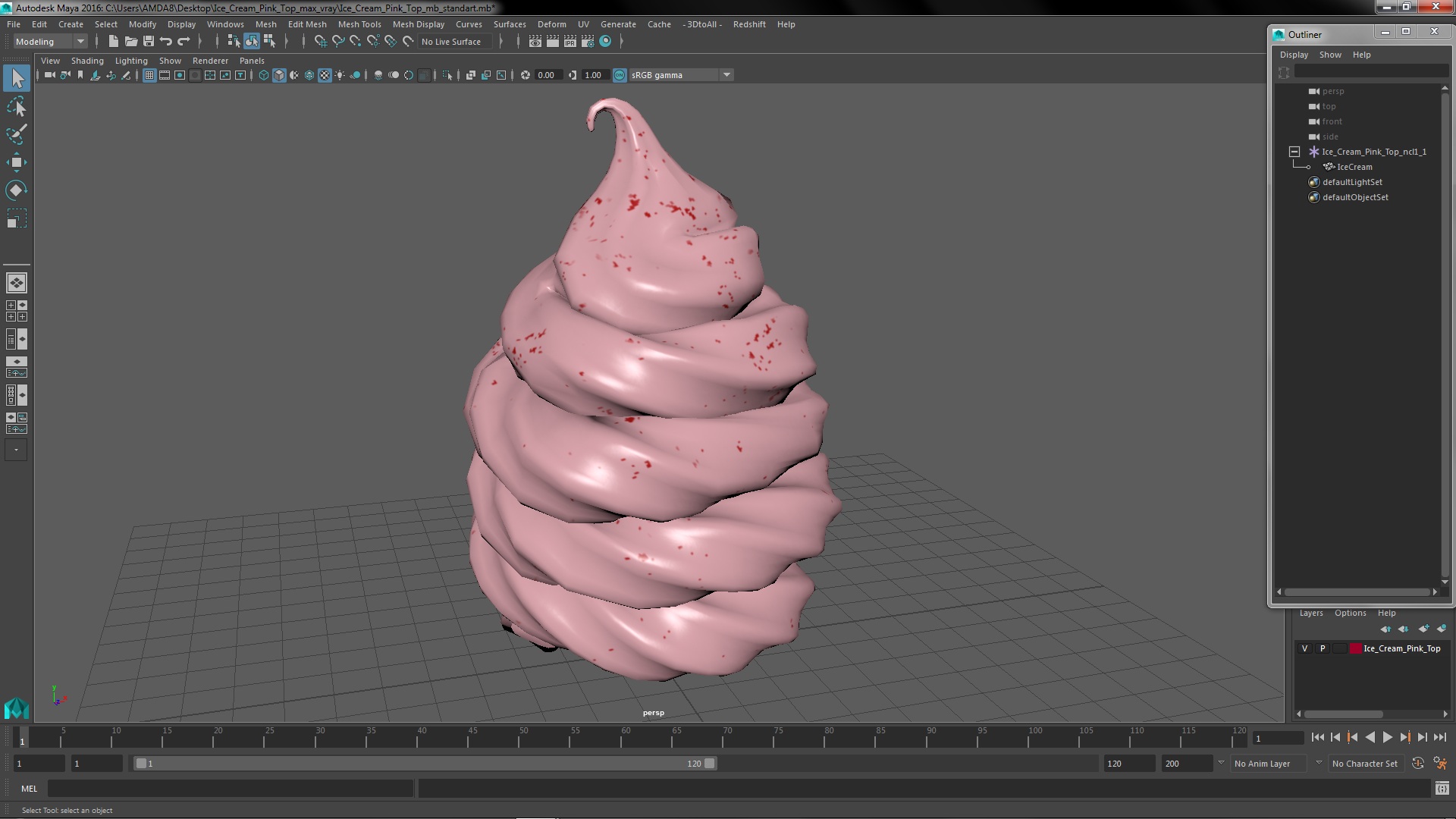Viewport: 1456px width, 819px height.
Task: Click the Redo arrow icon
Action: click(184, 42)
